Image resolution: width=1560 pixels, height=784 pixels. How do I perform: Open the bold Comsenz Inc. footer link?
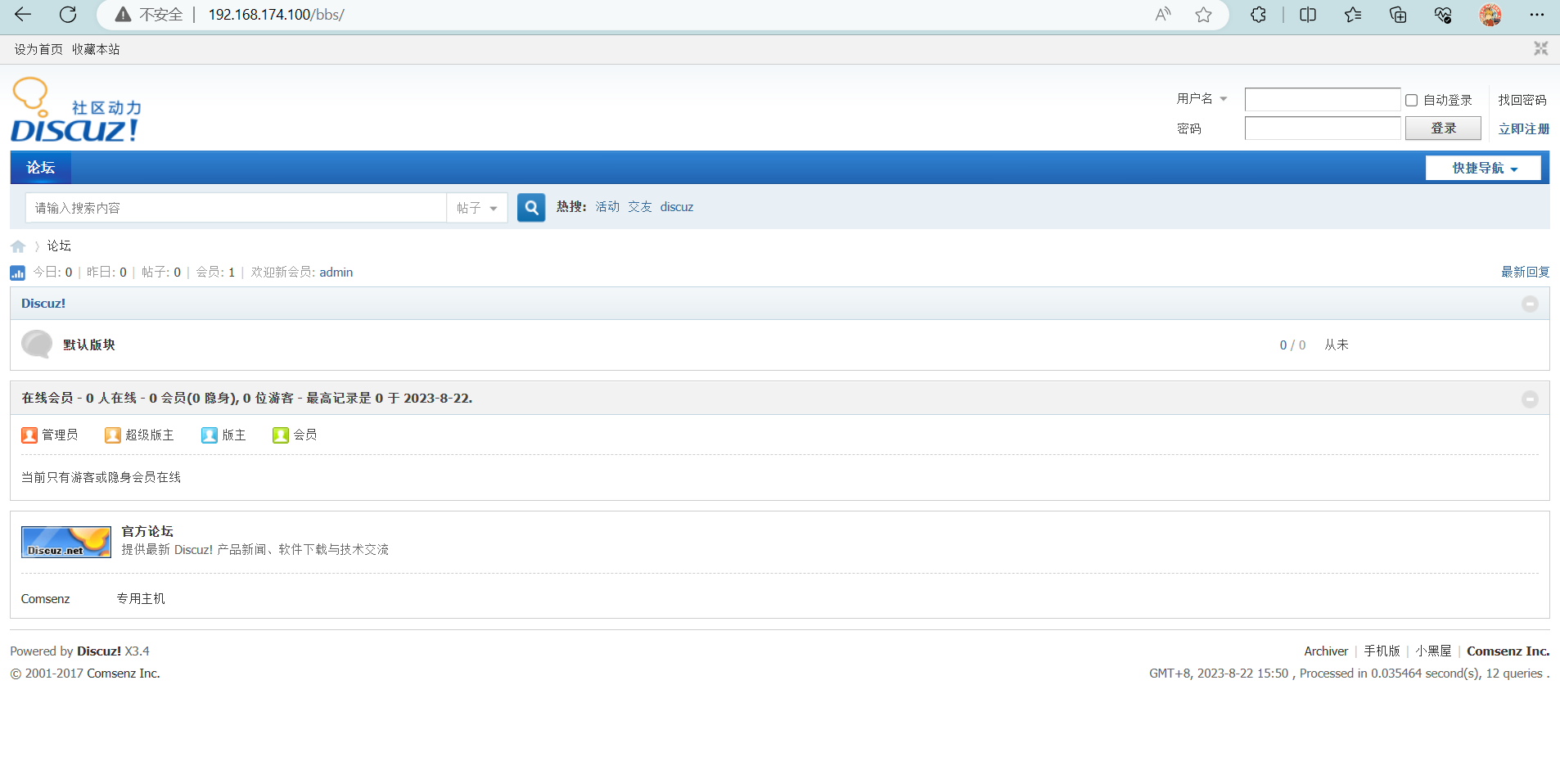1508,651
